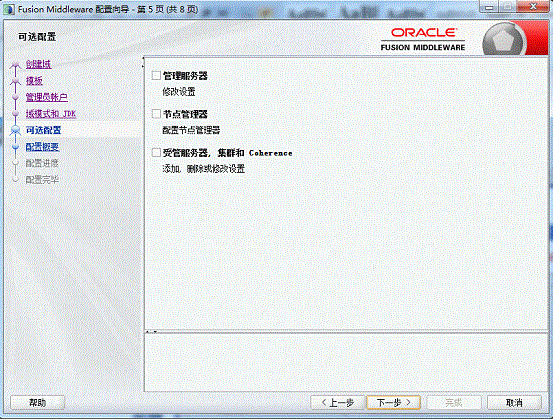Click the title bar application icon
554x419 pixels.
tap(10, 9)
